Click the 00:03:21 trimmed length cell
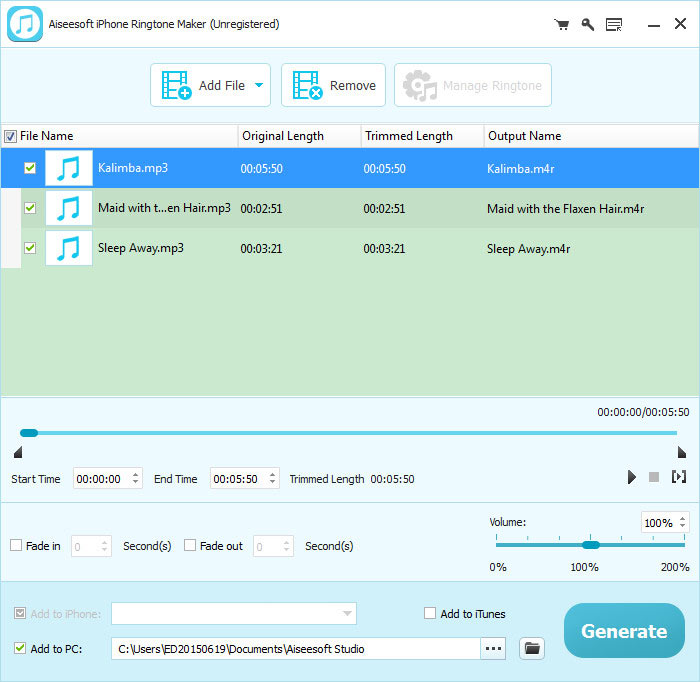Viewport: 700px width, 682px height. coord(384,249)
